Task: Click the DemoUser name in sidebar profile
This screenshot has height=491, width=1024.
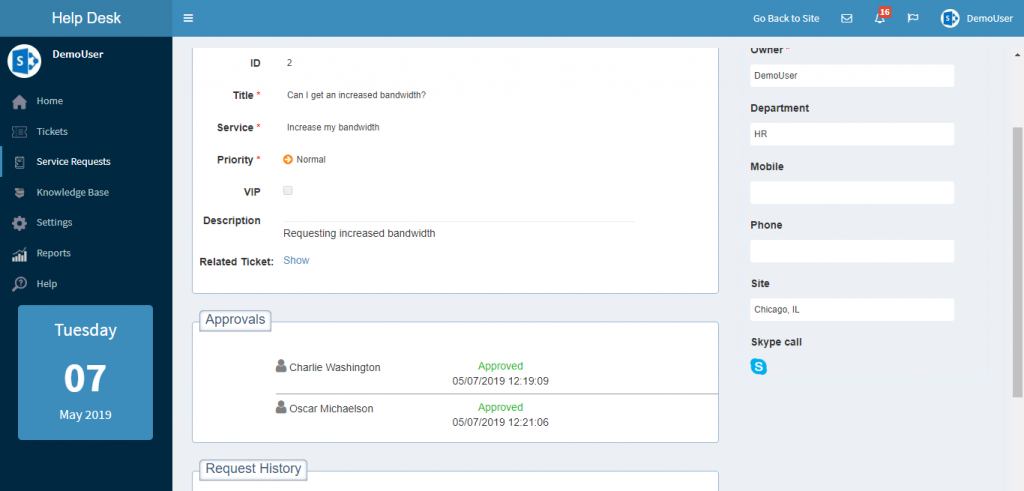Action: point(78,55)
